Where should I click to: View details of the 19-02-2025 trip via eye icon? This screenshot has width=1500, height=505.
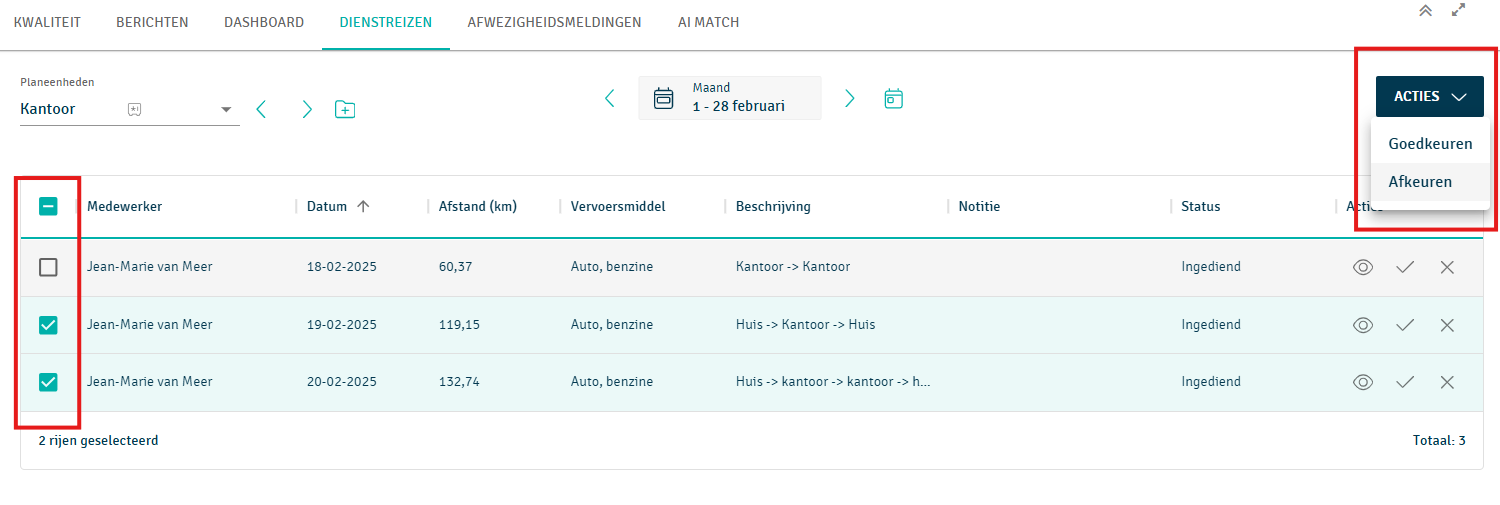(1362, 325)
